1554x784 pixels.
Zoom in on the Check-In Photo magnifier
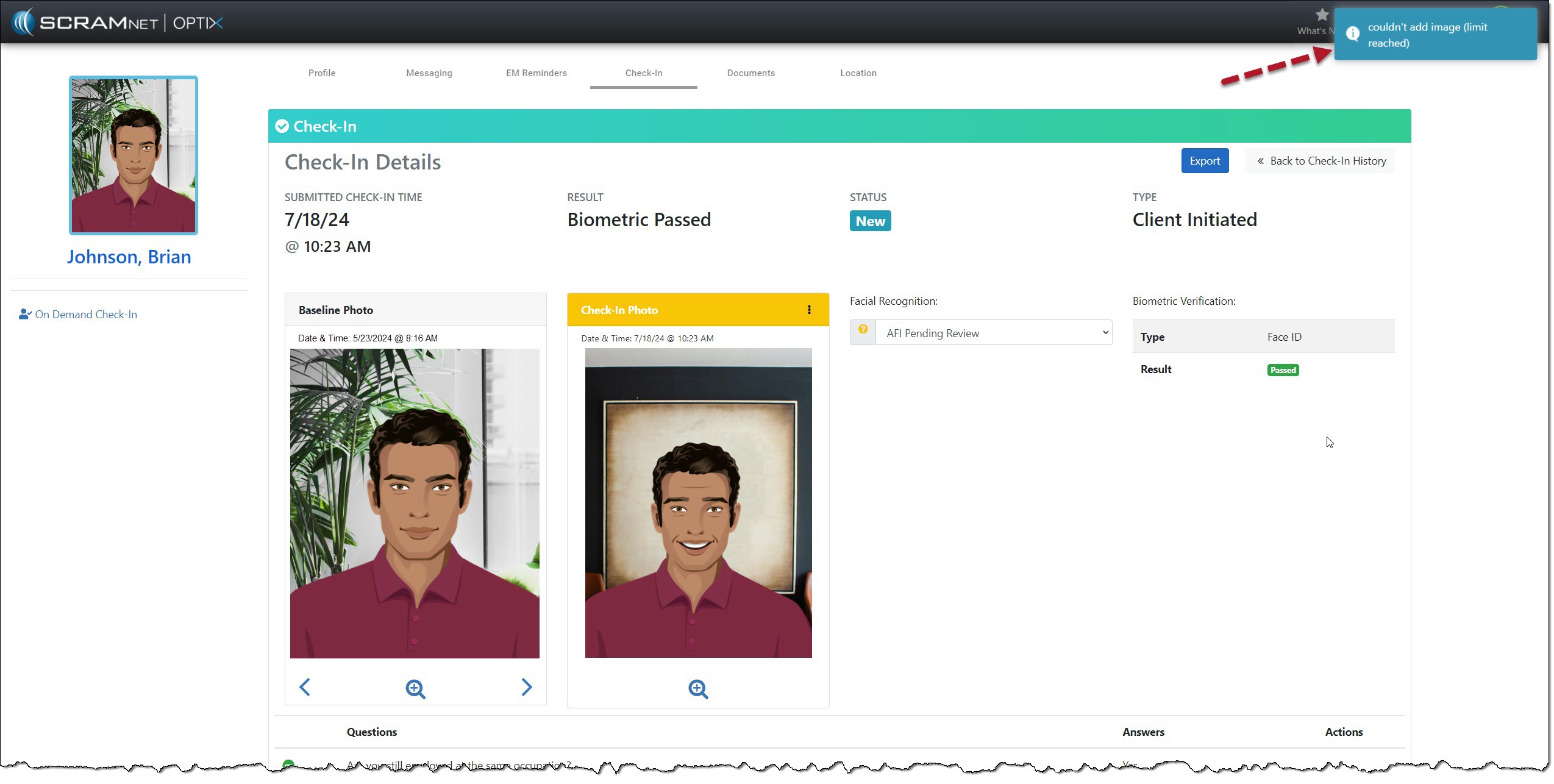pyautogui.click(x=698, y=689)
